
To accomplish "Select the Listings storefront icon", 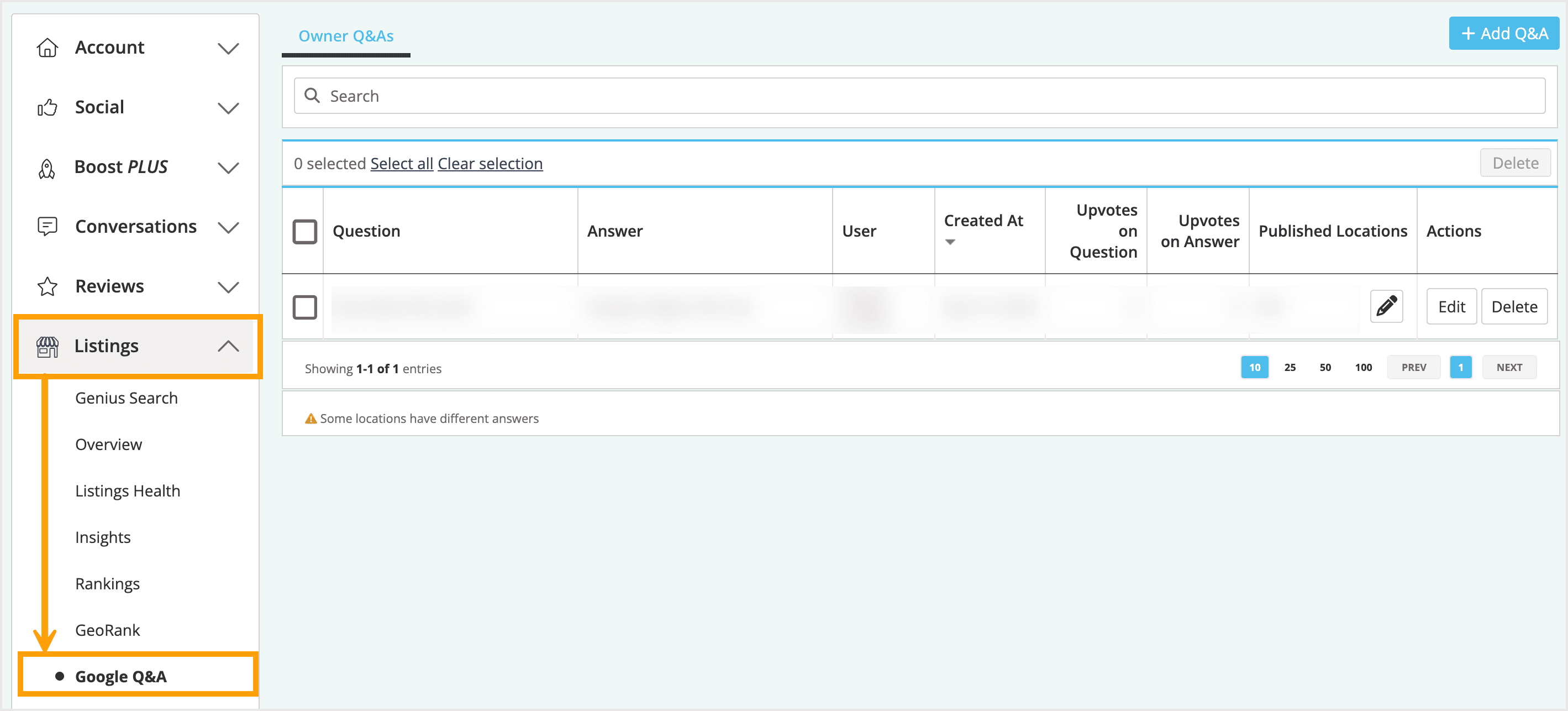I will 48,346.
